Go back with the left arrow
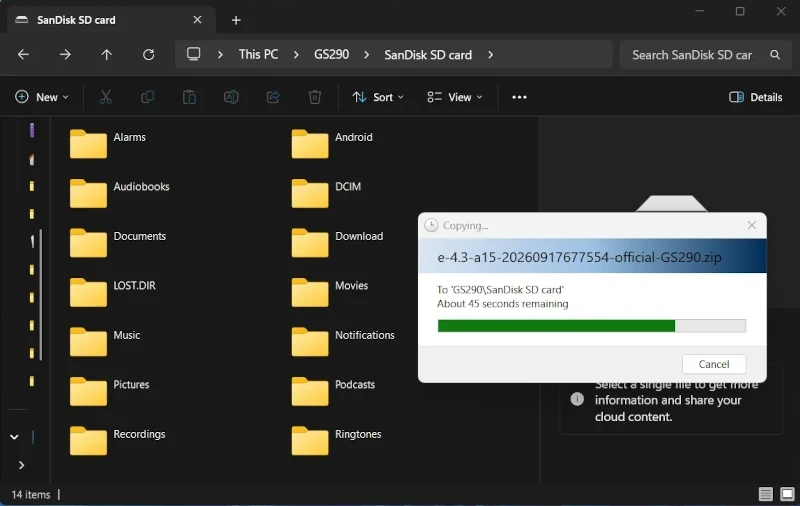Image resolution: width=800 pixels, height=506 pixels. point(23,55)
